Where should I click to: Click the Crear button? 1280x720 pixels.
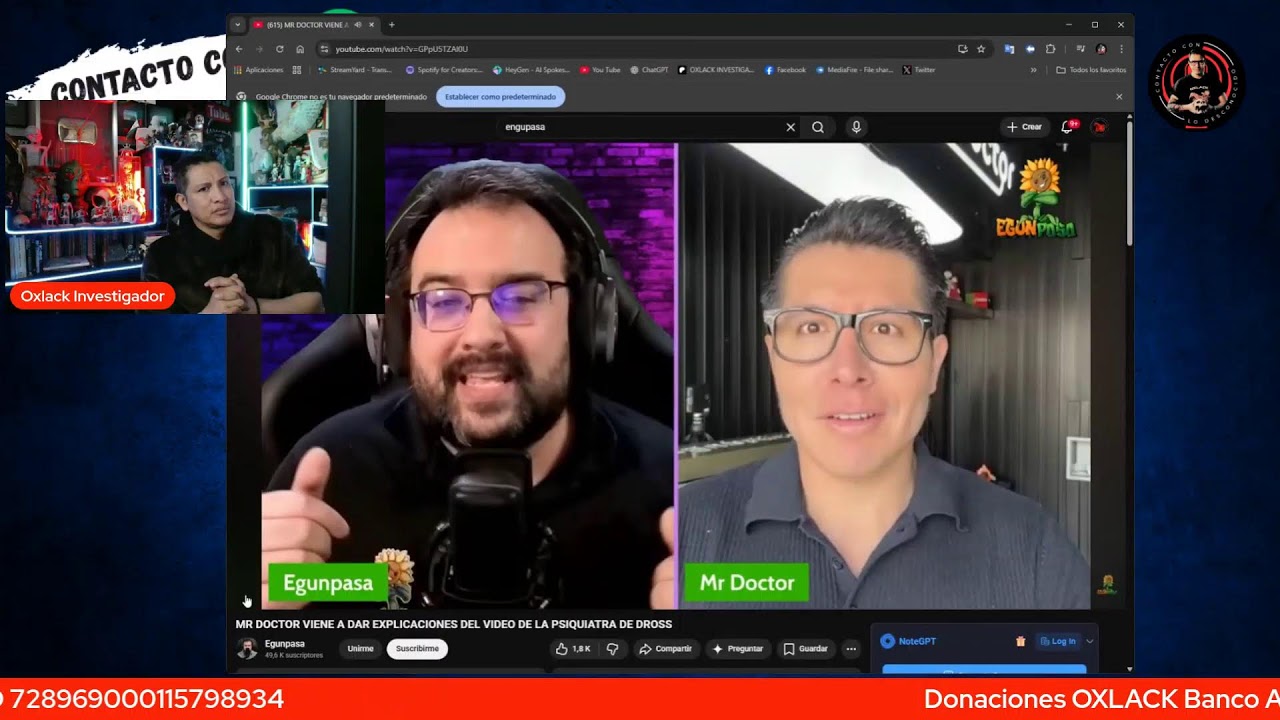point(1024,127)
